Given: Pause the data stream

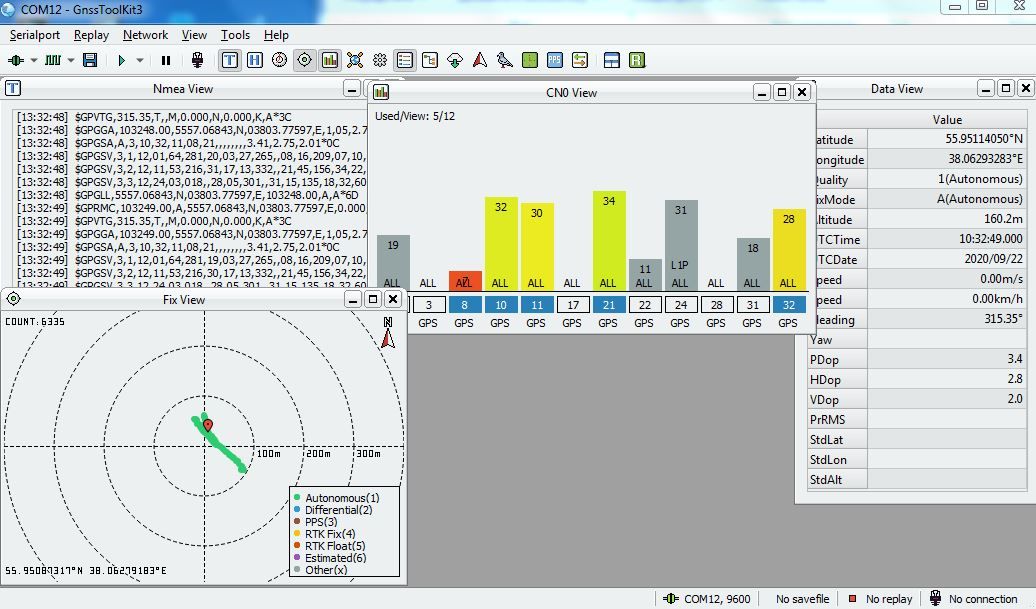Looking at the screenshot, I should [x=166, y=60].
